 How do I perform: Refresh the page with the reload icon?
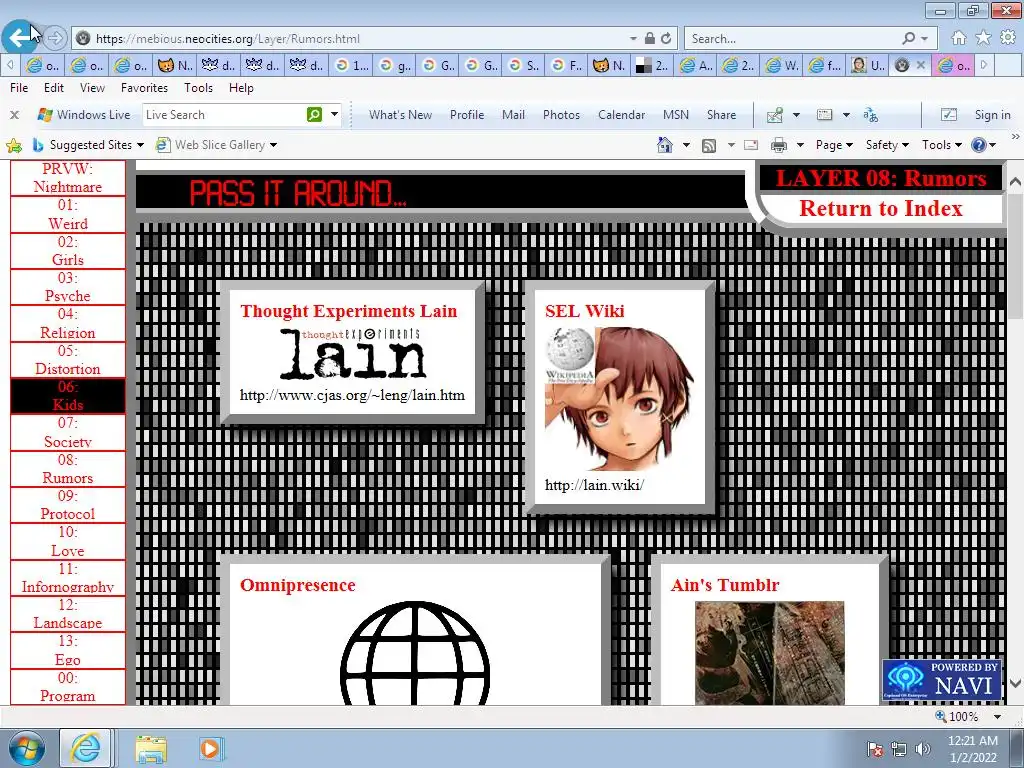pos(665,39)
